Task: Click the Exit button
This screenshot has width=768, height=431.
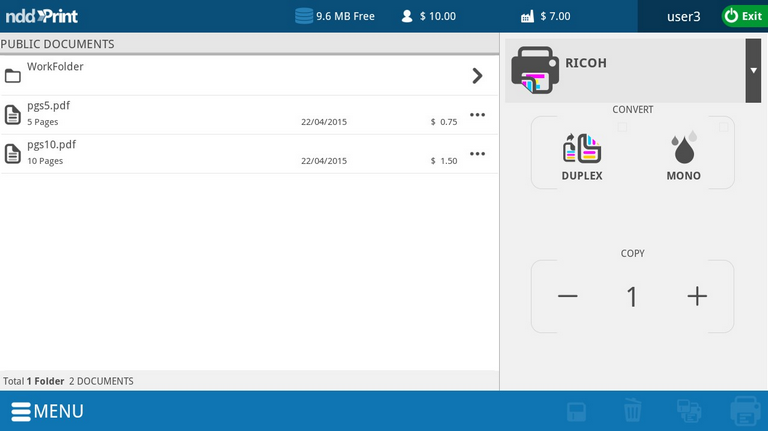Action: click(x=743, y=16)
